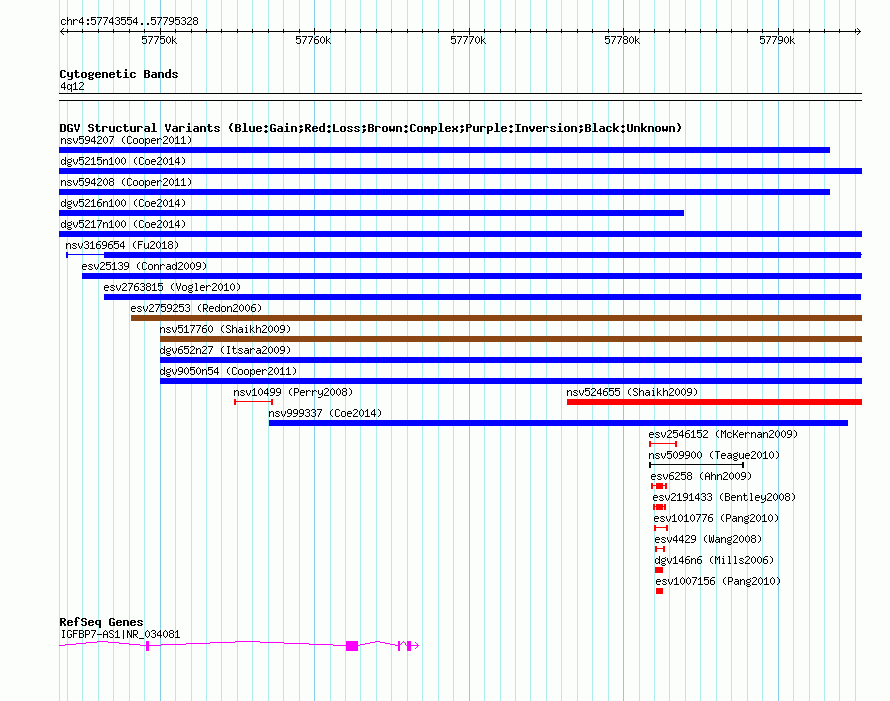This screenshot has width=890, height=701.
Task: Open nsv524655 (Shaikh2009) label
Action: [x=632, y=392]
